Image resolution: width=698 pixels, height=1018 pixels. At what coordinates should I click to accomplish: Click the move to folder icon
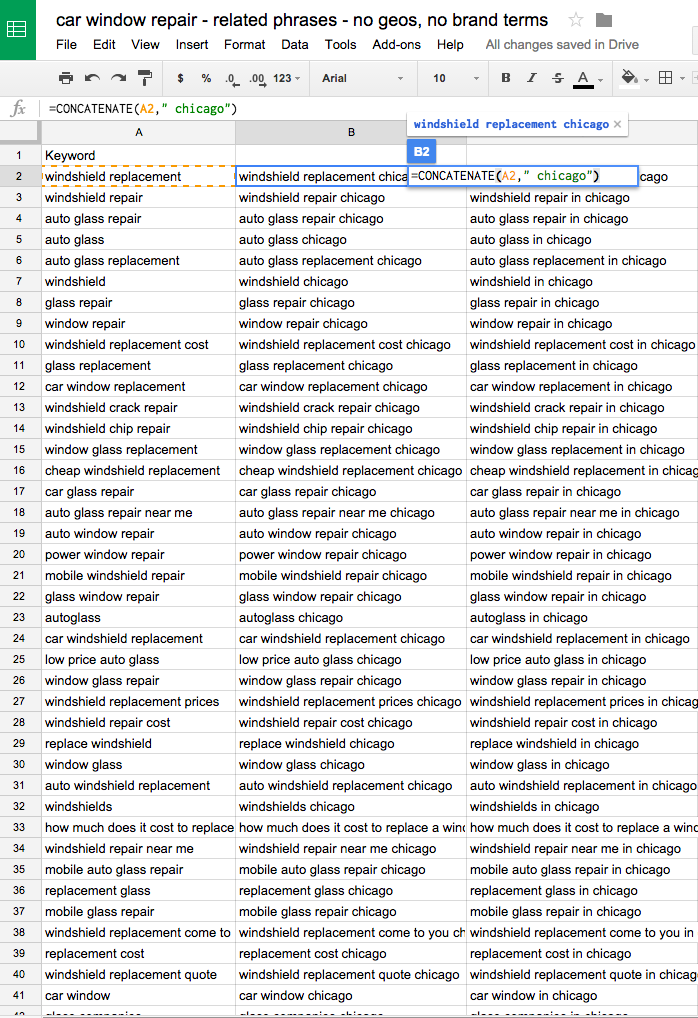coord(604,20)
